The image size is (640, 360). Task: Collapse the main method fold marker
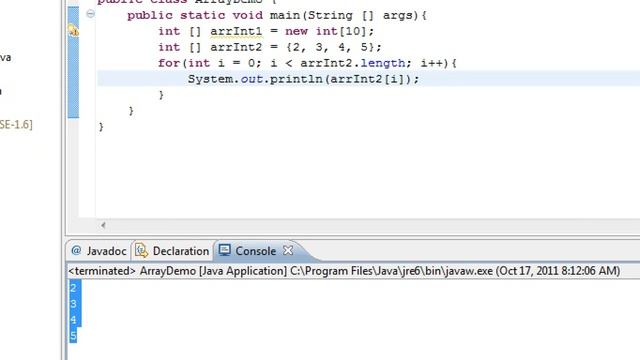click(90, 14)
